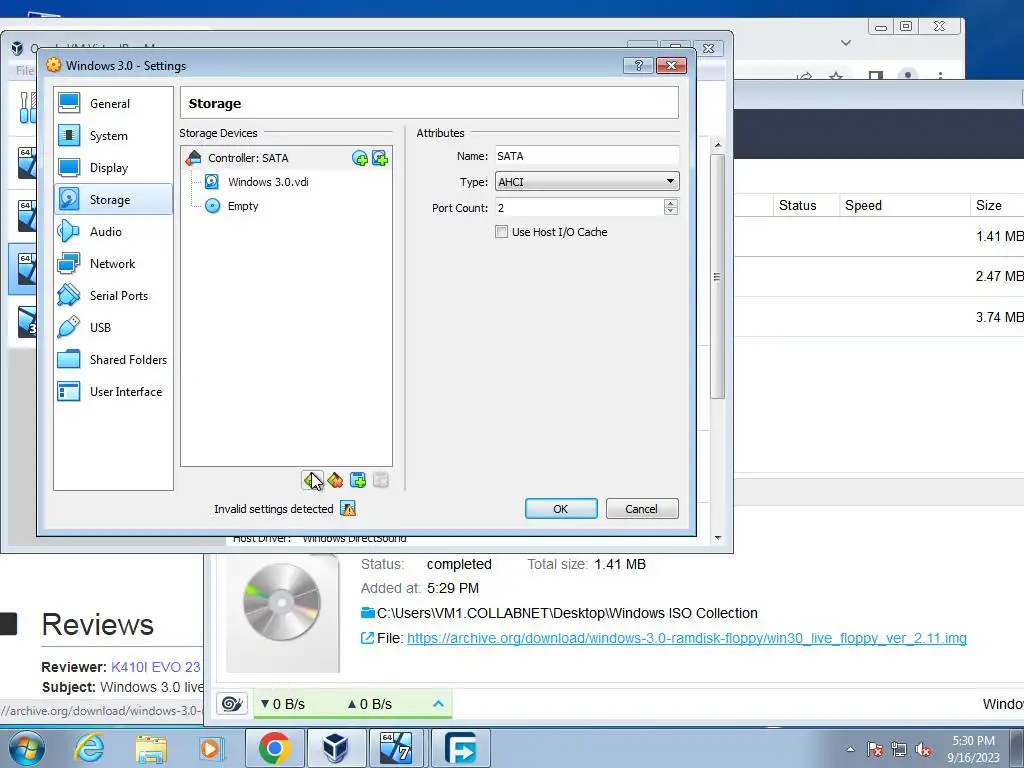Open reviewer K410I EVO 23 profile link

(155, 667)
